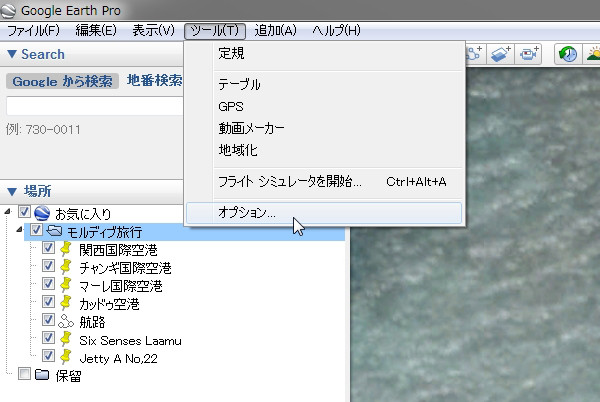The image size is (600, 402).
Task: Click the Google Earth Pro title bar logo
Action: 8,11
